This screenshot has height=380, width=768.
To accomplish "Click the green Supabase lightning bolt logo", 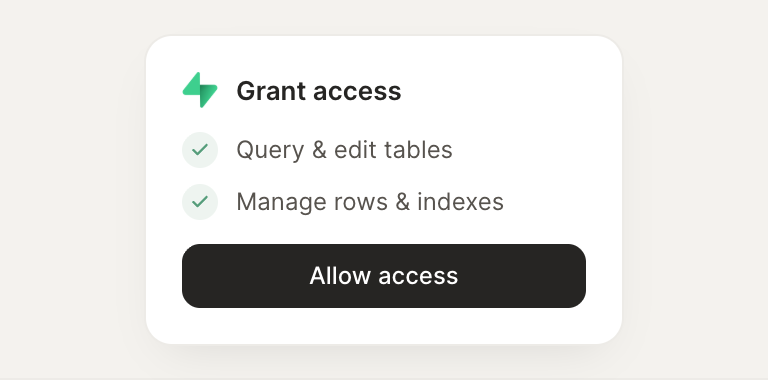I will tap(200, 90).
